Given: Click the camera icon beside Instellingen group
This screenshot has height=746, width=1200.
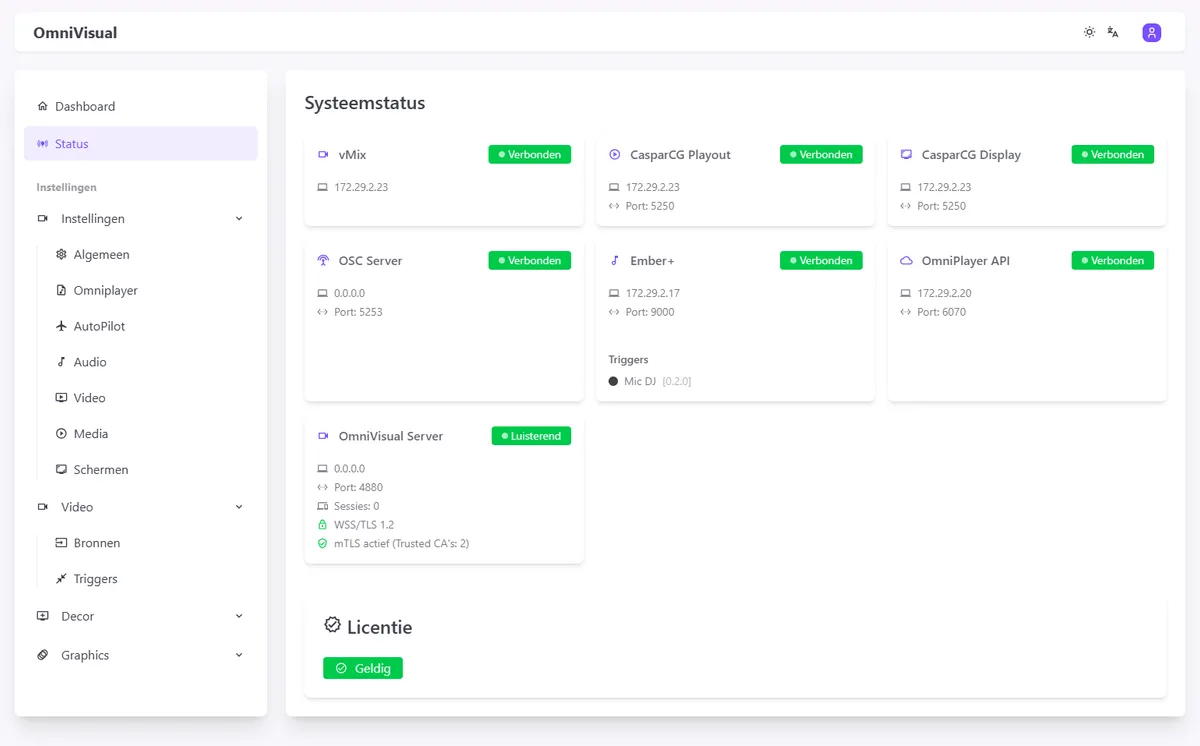Looking at the screenshot, I should click(43, 219).
